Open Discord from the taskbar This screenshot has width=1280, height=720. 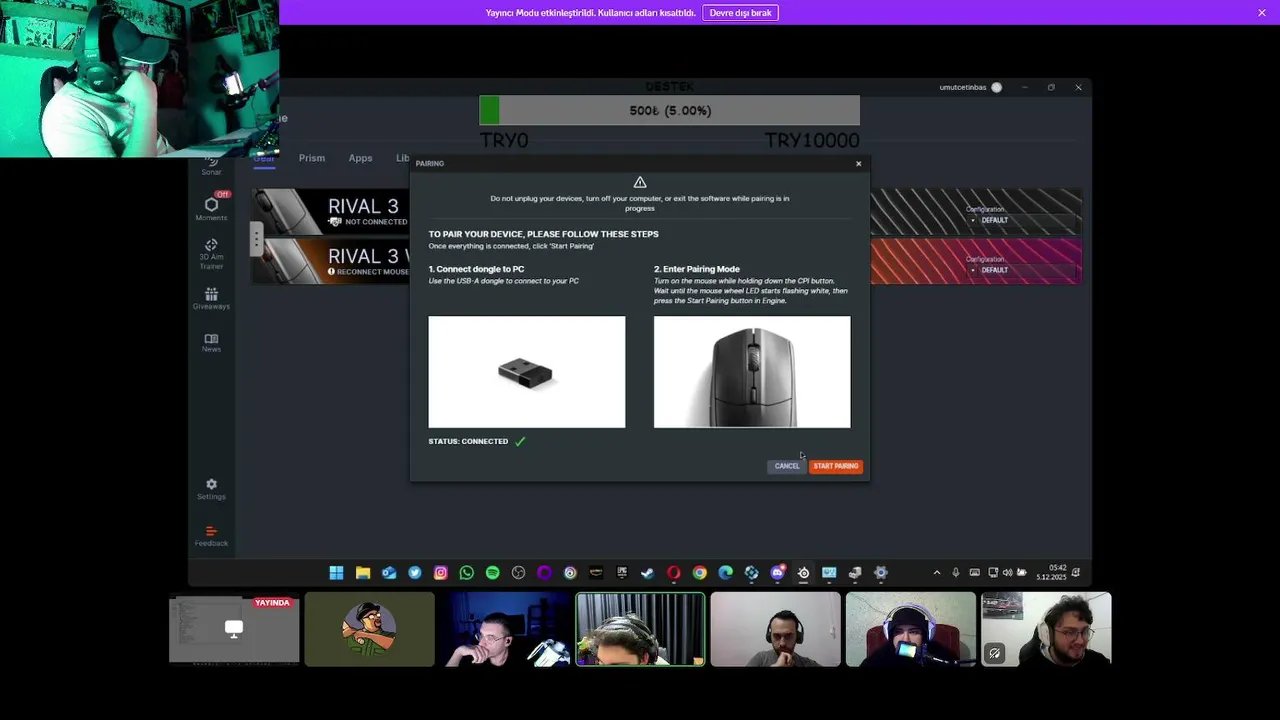[x=778, y=573]
